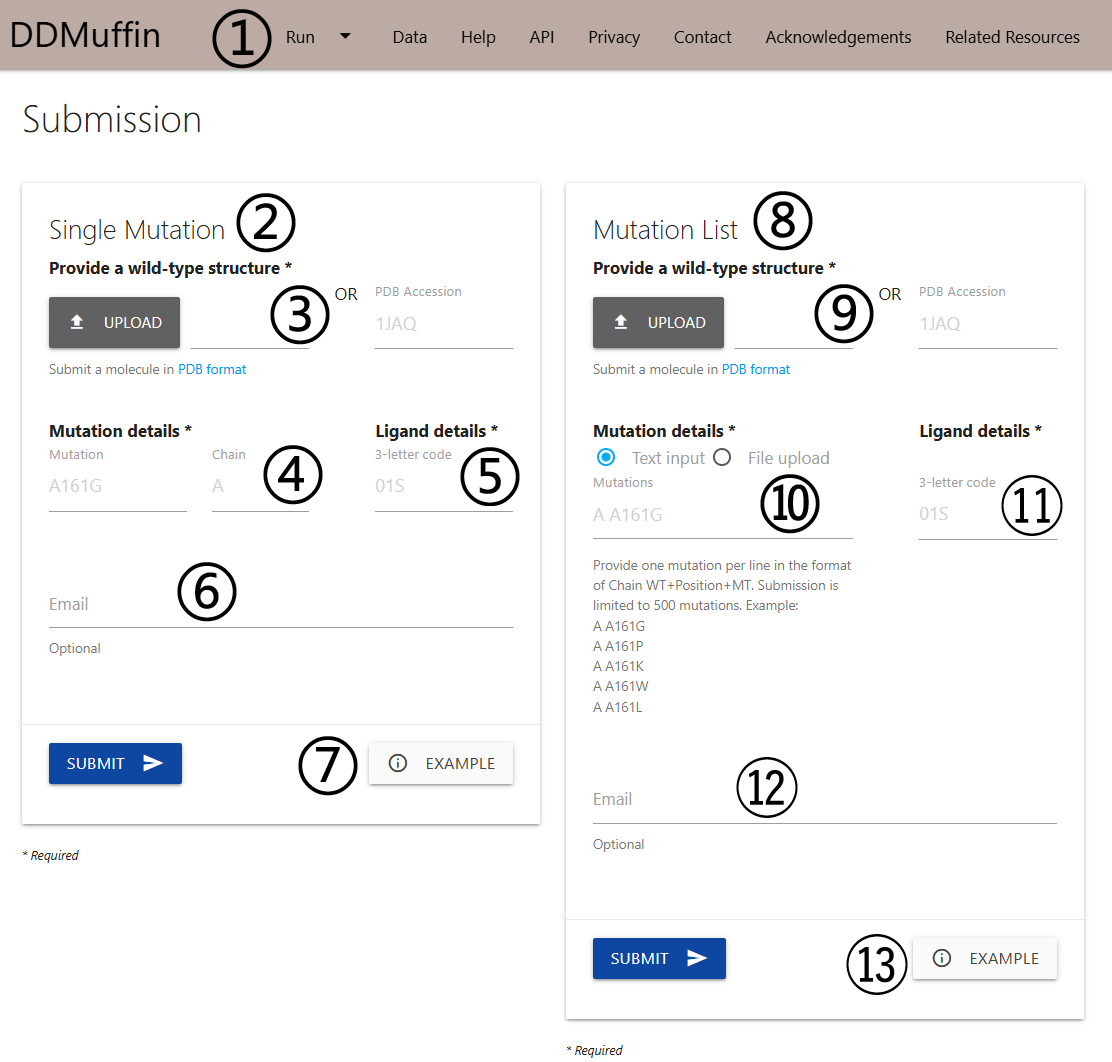Select the File upload radio button
The image size is (1112, 1062).
click(x=723, y=458)
